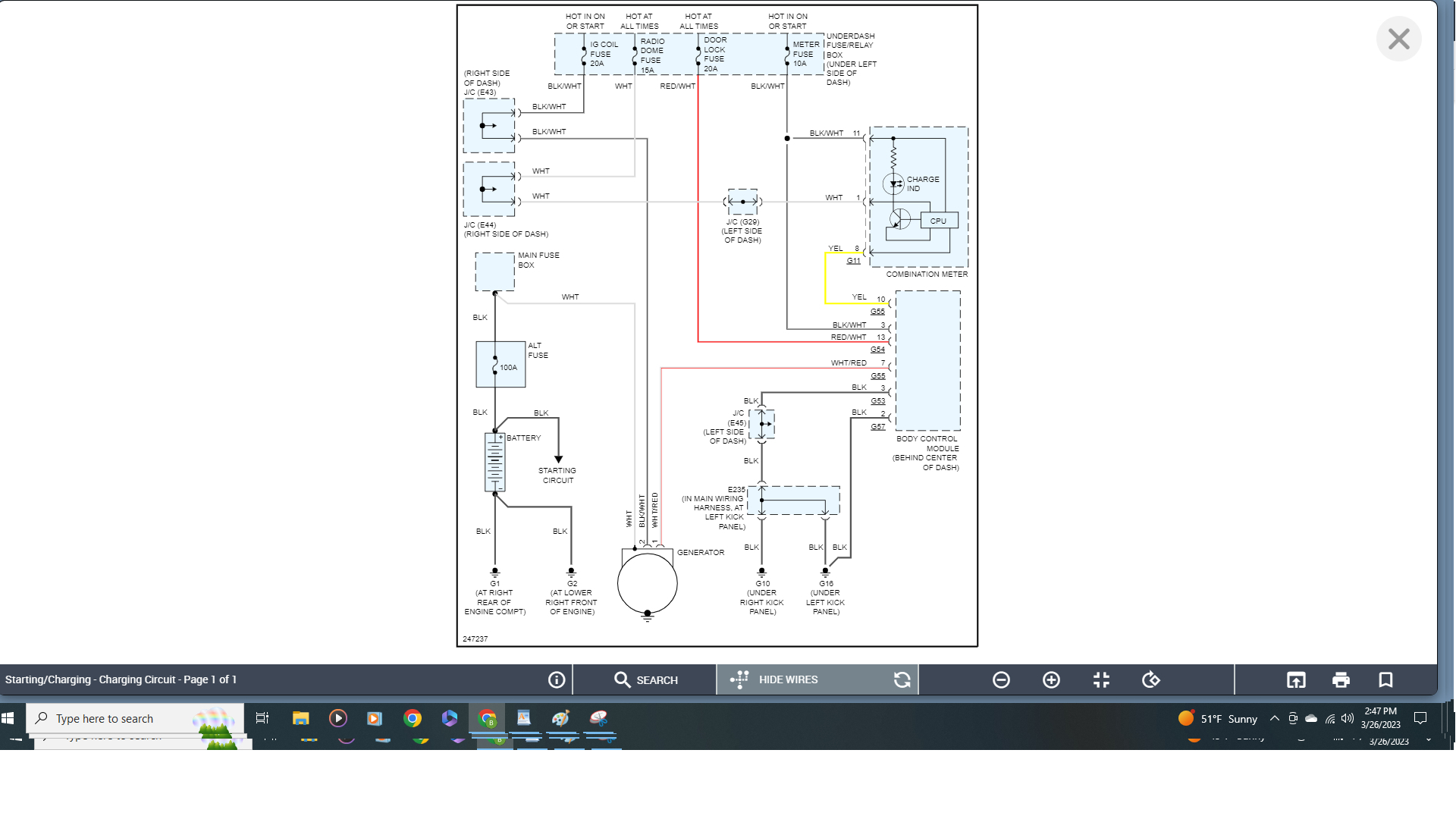Rotate the diagram with the rotate icon
The image size is (1456, 819).
1151,680
